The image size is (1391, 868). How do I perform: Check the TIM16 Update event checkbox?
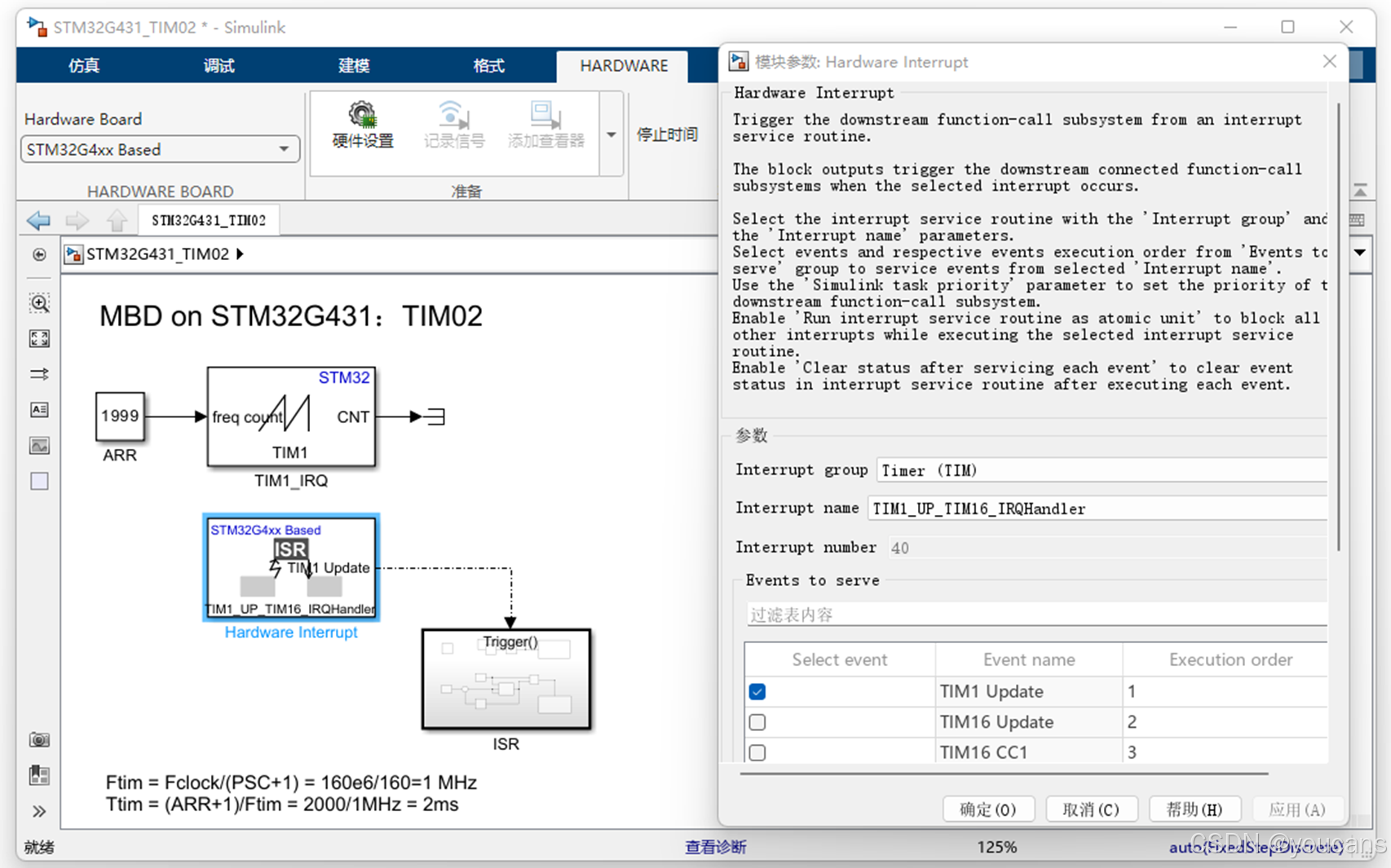[757, 722]
